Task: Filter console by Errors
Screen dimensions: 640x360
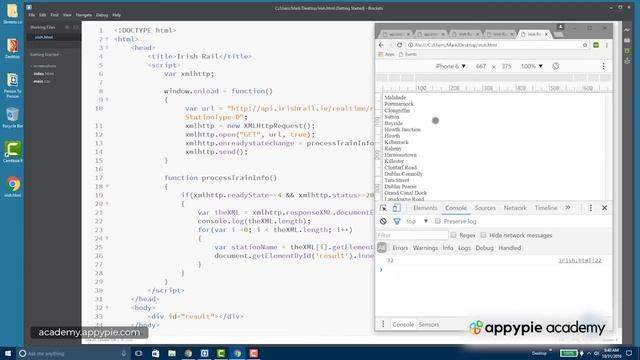Action: pos(400,248)
